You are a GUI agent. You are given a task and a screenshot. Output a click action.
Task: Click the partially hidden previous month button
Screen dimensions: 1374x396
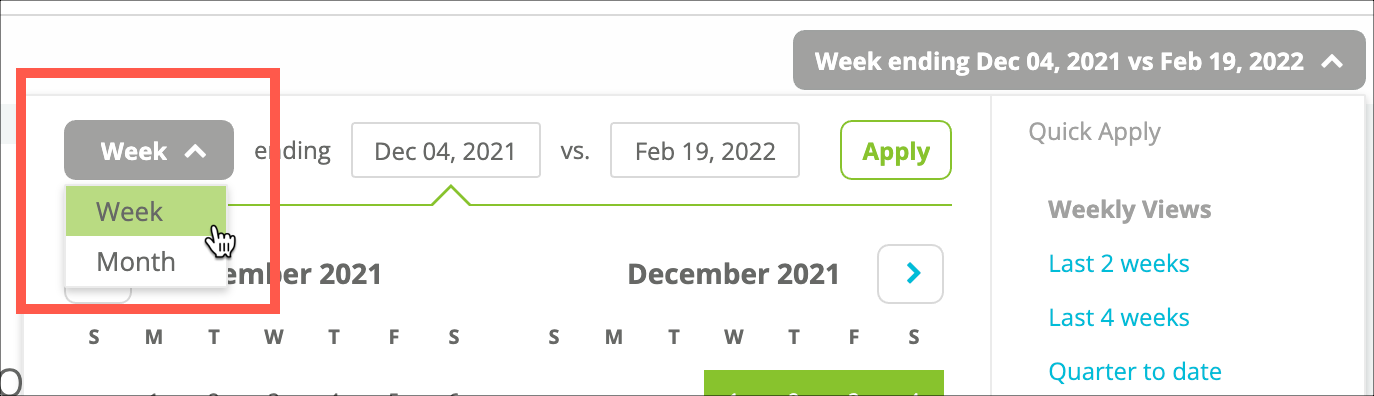point(98,294)
